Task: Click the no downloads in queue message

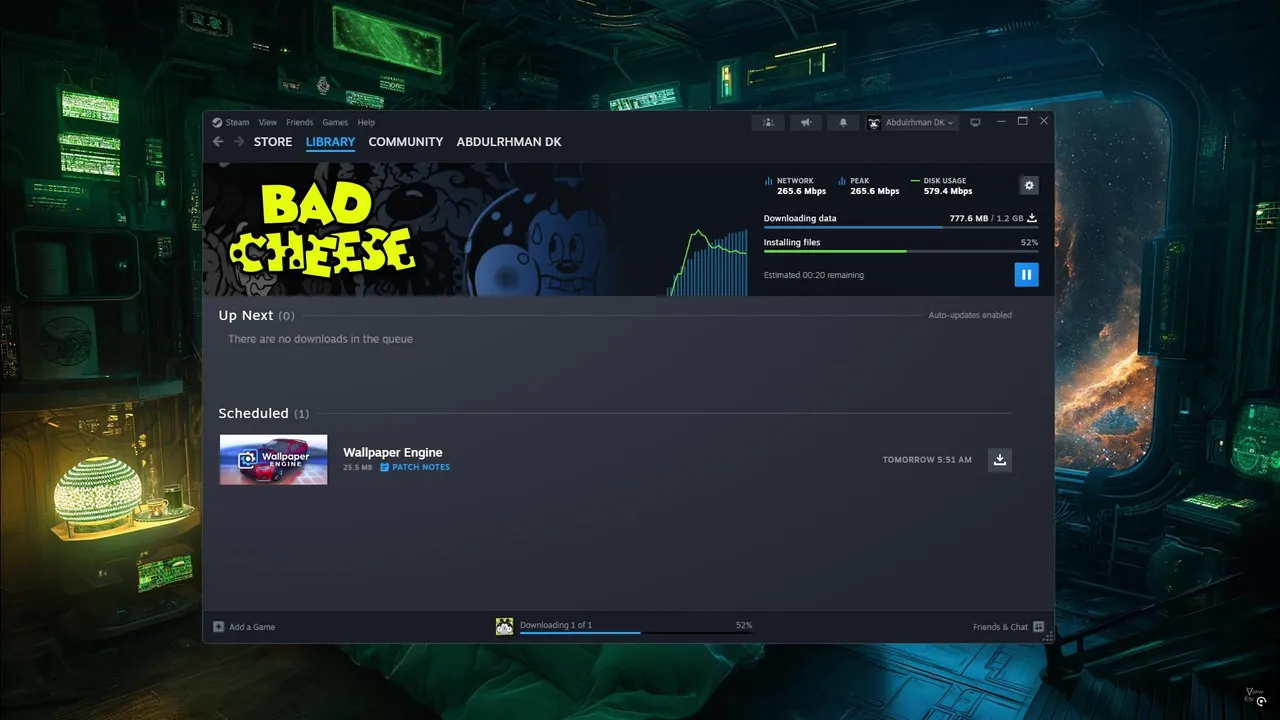Action: point(320,339)
